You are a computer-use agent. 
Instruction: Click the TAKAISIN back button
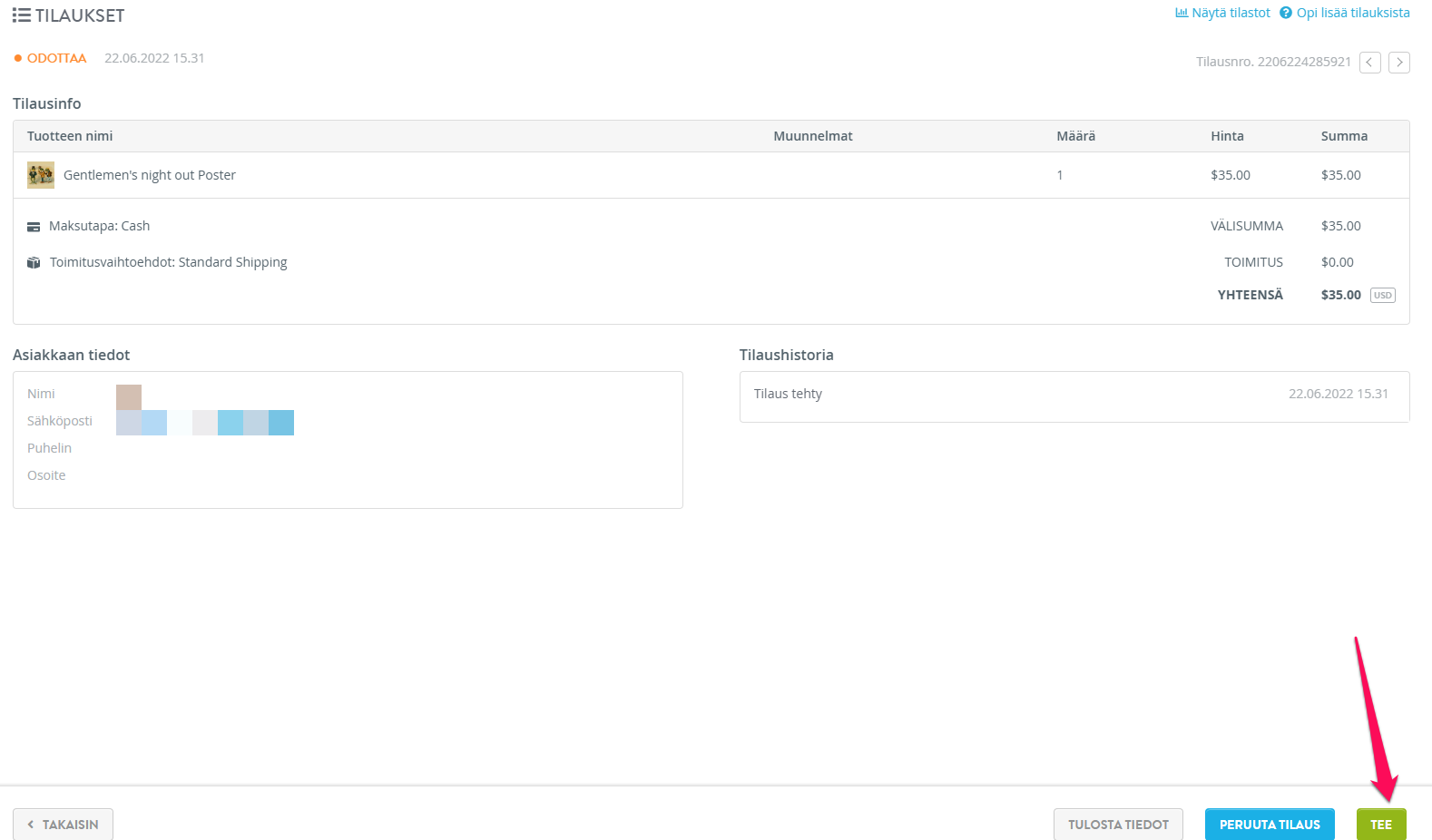coord(63,825)
